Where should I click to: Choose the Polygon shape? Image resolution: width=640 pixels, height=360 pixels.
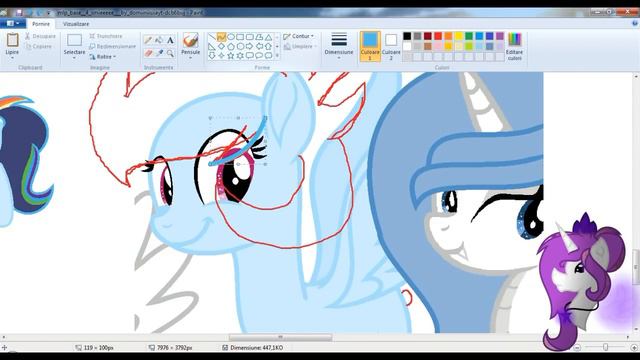point(259,37)
